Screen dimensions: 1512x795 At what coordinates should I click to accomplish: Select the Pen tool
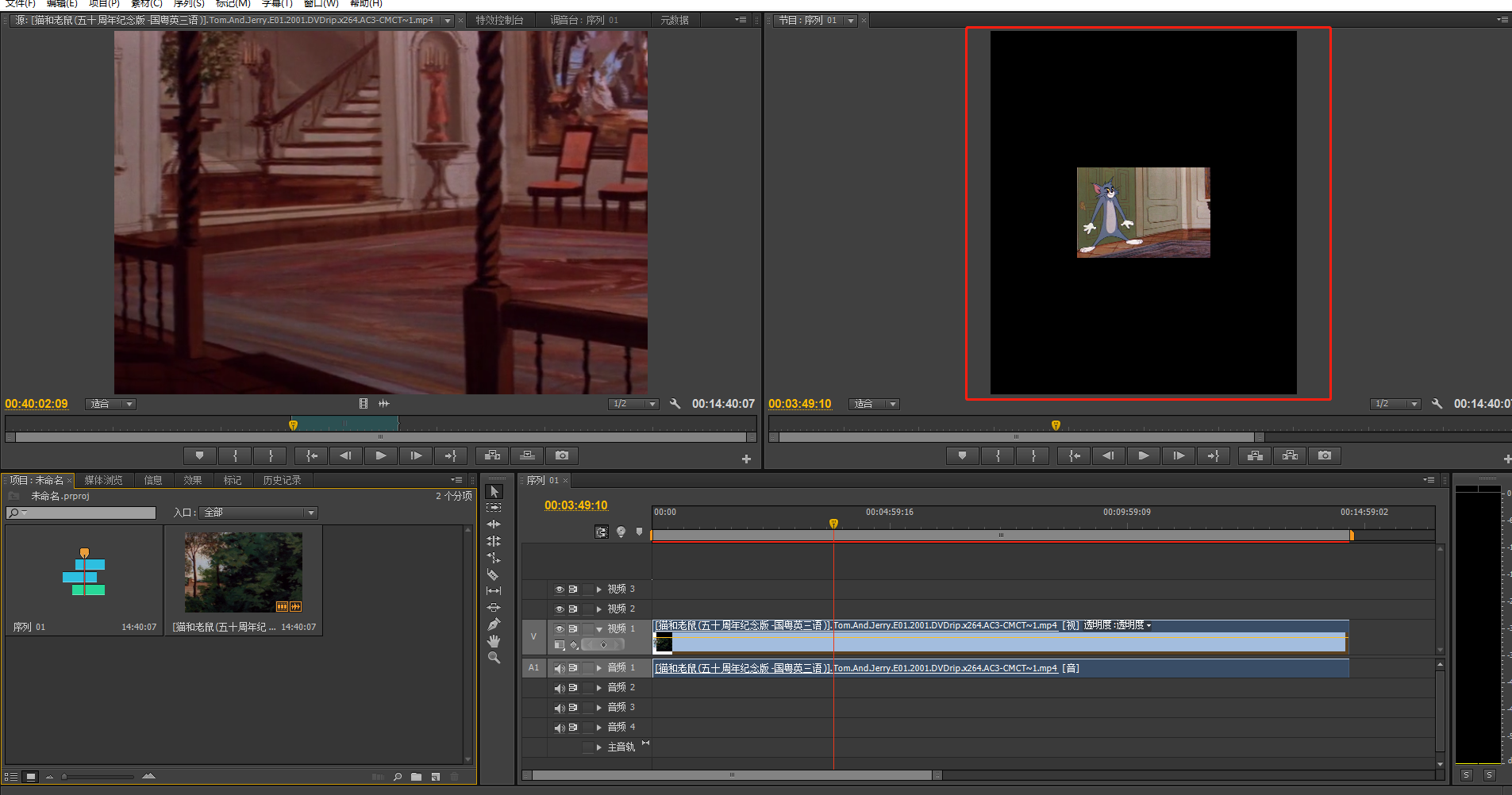click(494, 624)
